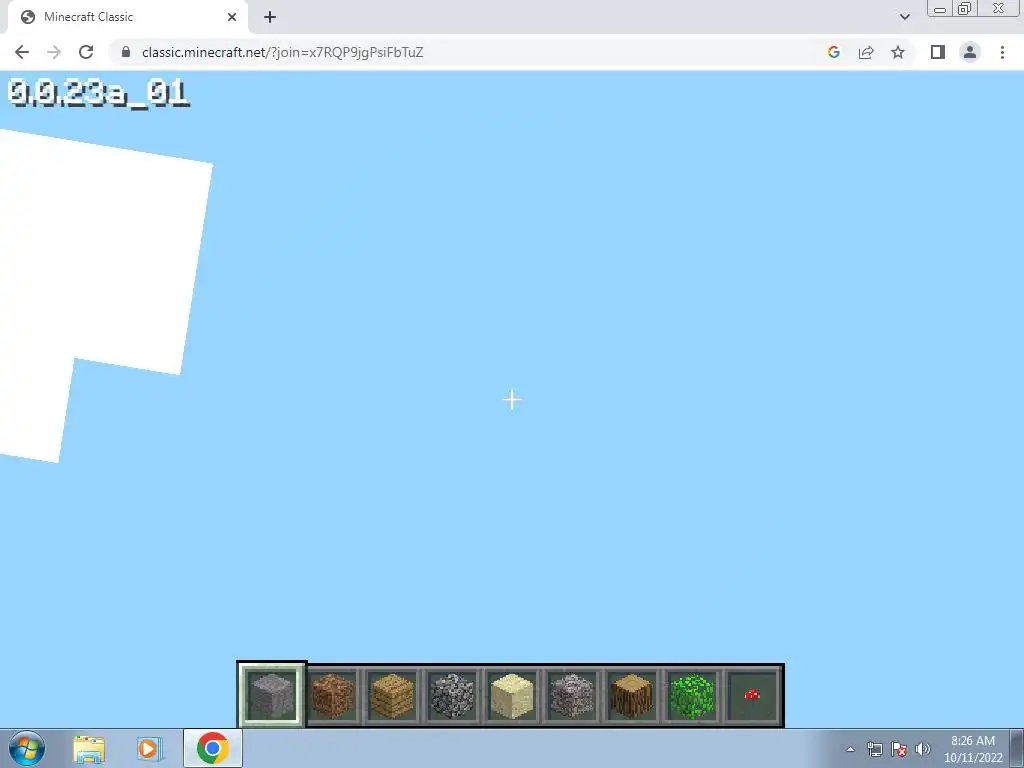Reload the Minecraft Classic page
The width and height of the screenshot is (1024, 768).
(x=86, y=52)
